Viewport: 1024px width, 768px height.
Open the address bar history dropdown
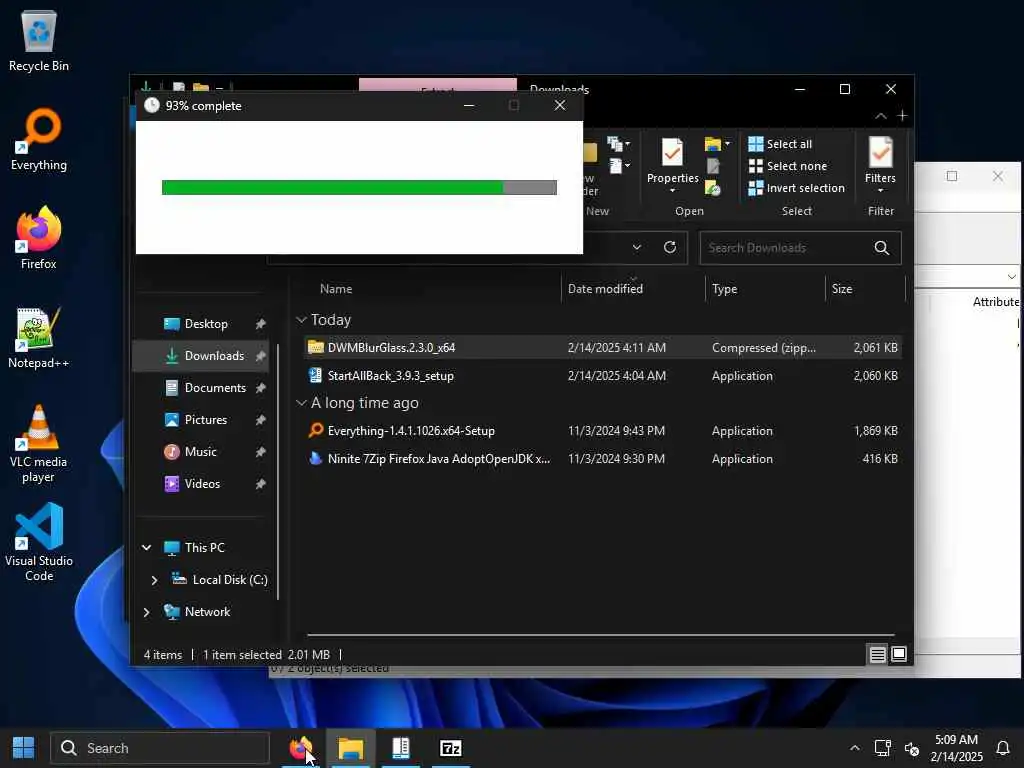pyautogui.click(x=637, y=248)
